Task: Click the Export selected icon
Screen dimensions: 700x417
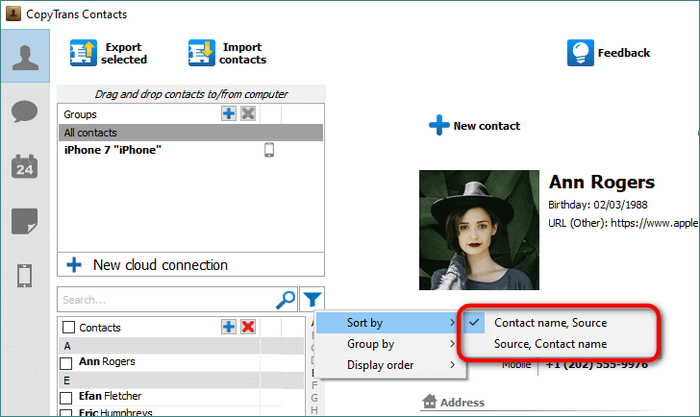Action: tap(83, 53)
